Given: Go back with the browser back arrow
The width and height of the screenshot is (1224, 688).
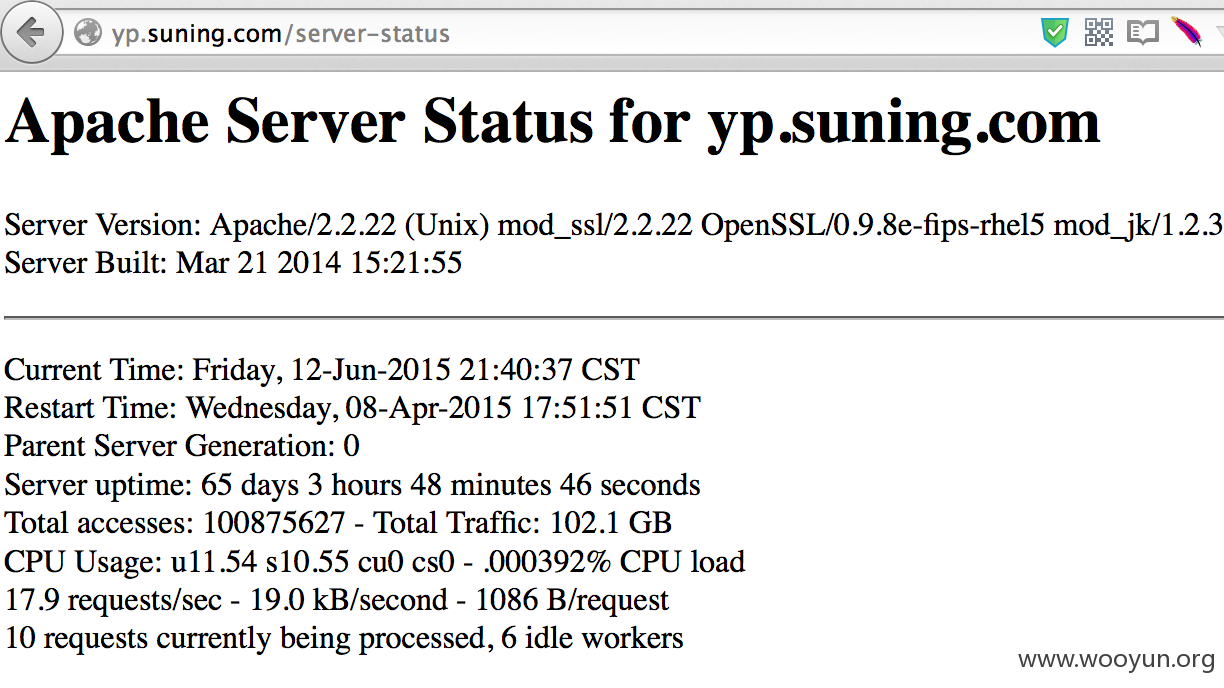Looking at the screenshot, I should coord(31,32).
